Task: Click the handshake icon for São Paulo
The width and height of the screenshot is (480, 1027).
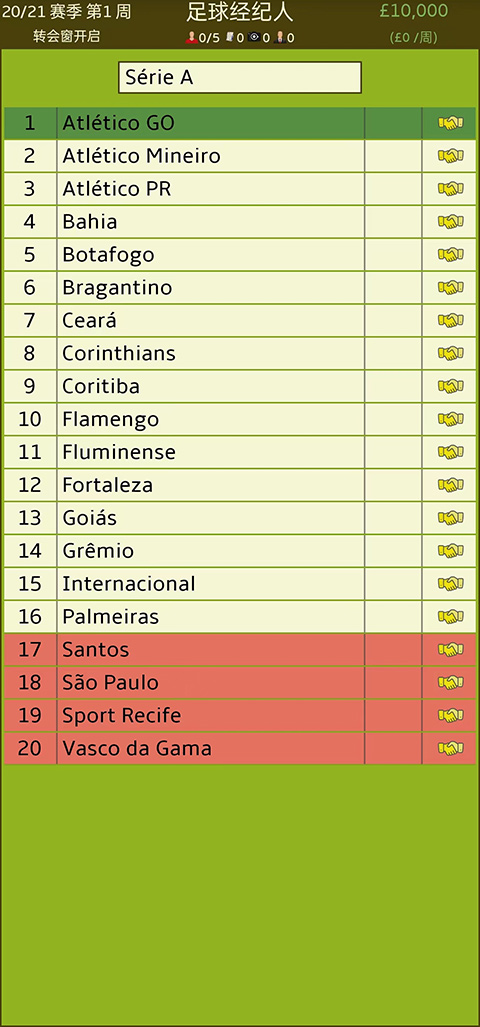Action: pyautogui.click(x=450, y=682)
